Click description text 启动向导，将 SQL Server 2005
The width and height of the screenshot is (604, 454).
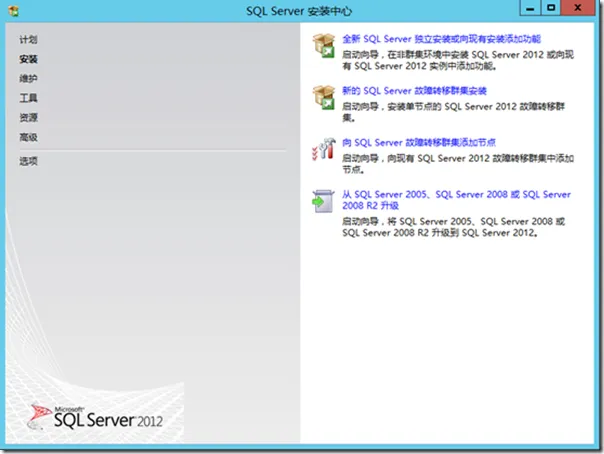453,227
